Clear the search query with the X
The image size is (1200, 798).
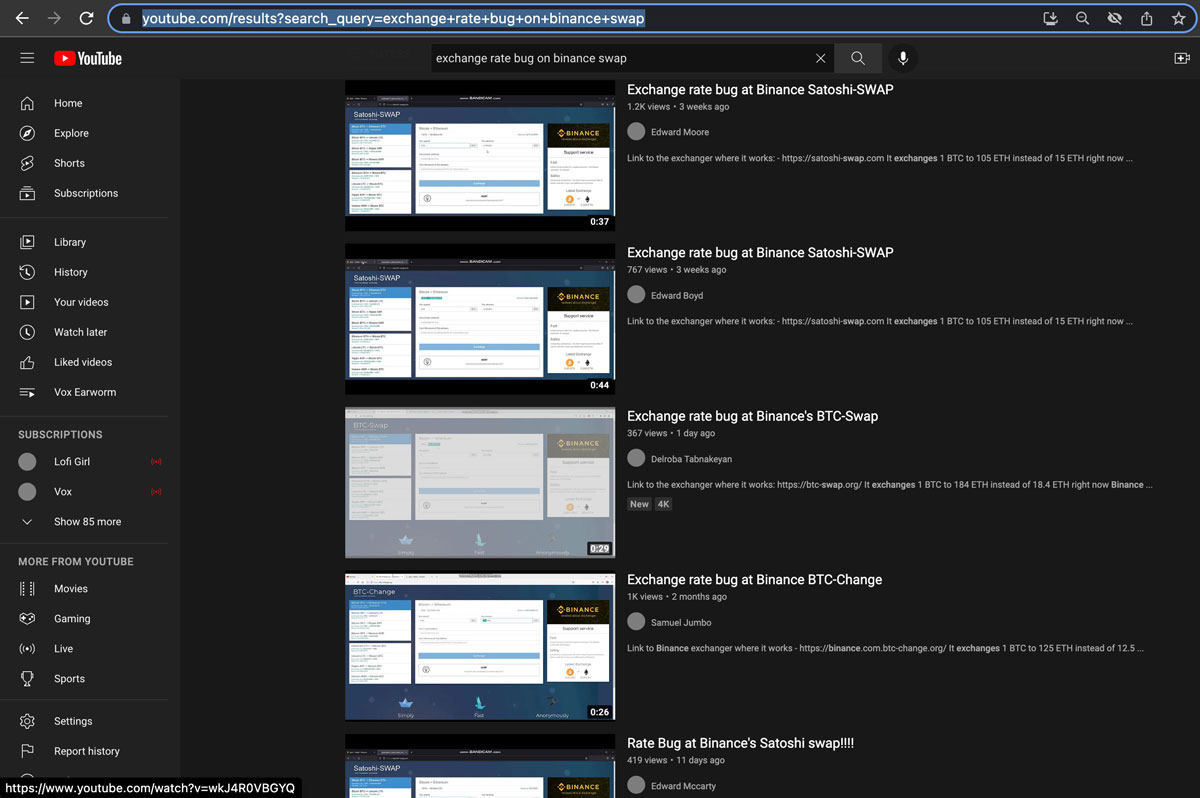coord(821,58)
